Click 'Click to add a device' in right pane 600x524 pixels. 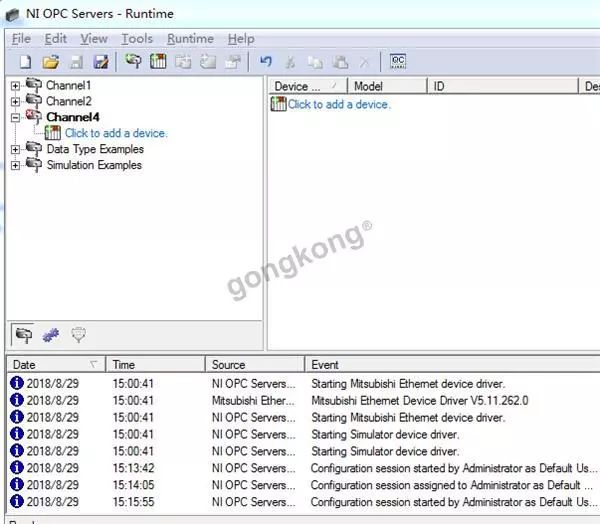(x=339, y=104)
